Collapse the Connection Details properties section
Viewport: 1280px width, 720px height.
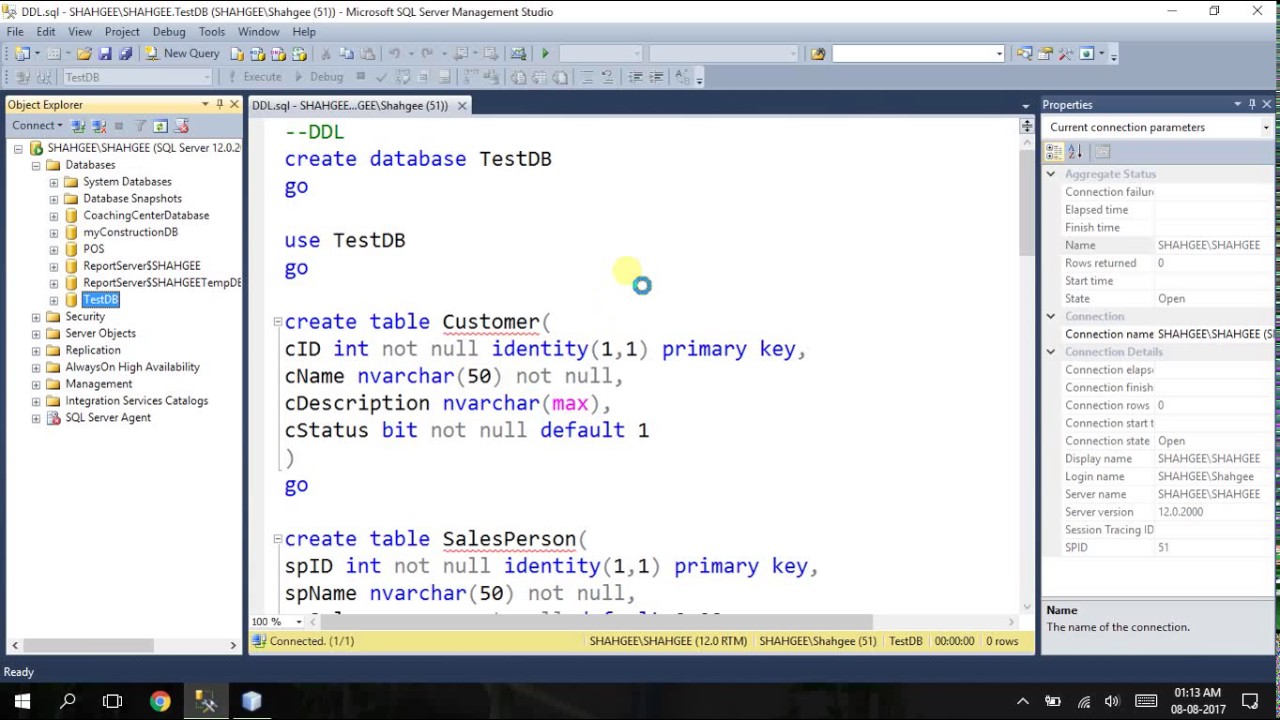[1050, 352]
